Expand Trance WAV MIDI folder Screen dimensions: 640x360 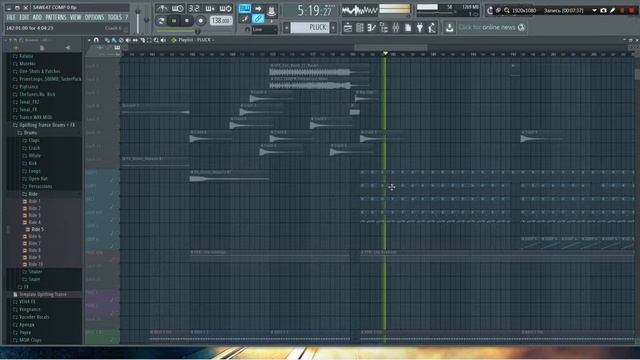point(36,117)
